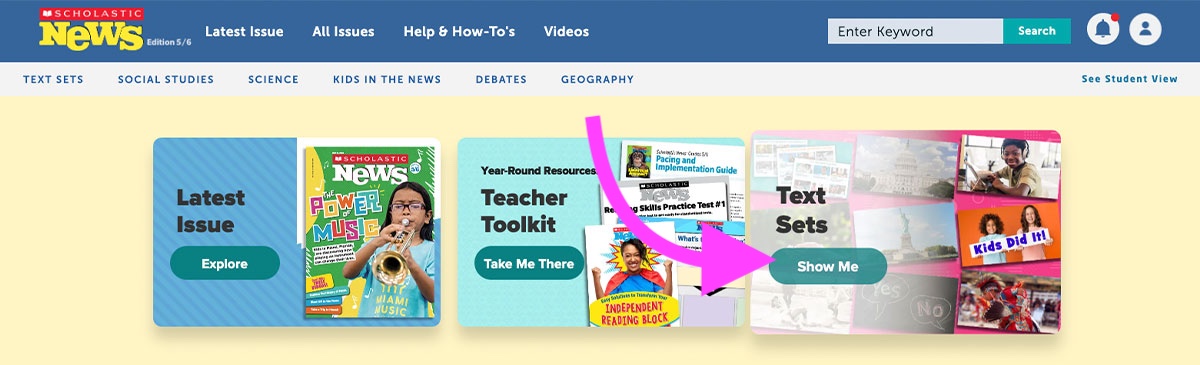
Task: Open Videos in the top navigation
Action: 566,31
